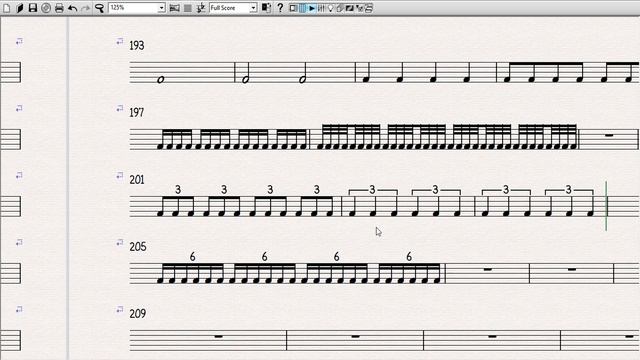Open the Full Score parts dropdown
Image resolution: width=640 pixels, height=360 pixels.
253,8
